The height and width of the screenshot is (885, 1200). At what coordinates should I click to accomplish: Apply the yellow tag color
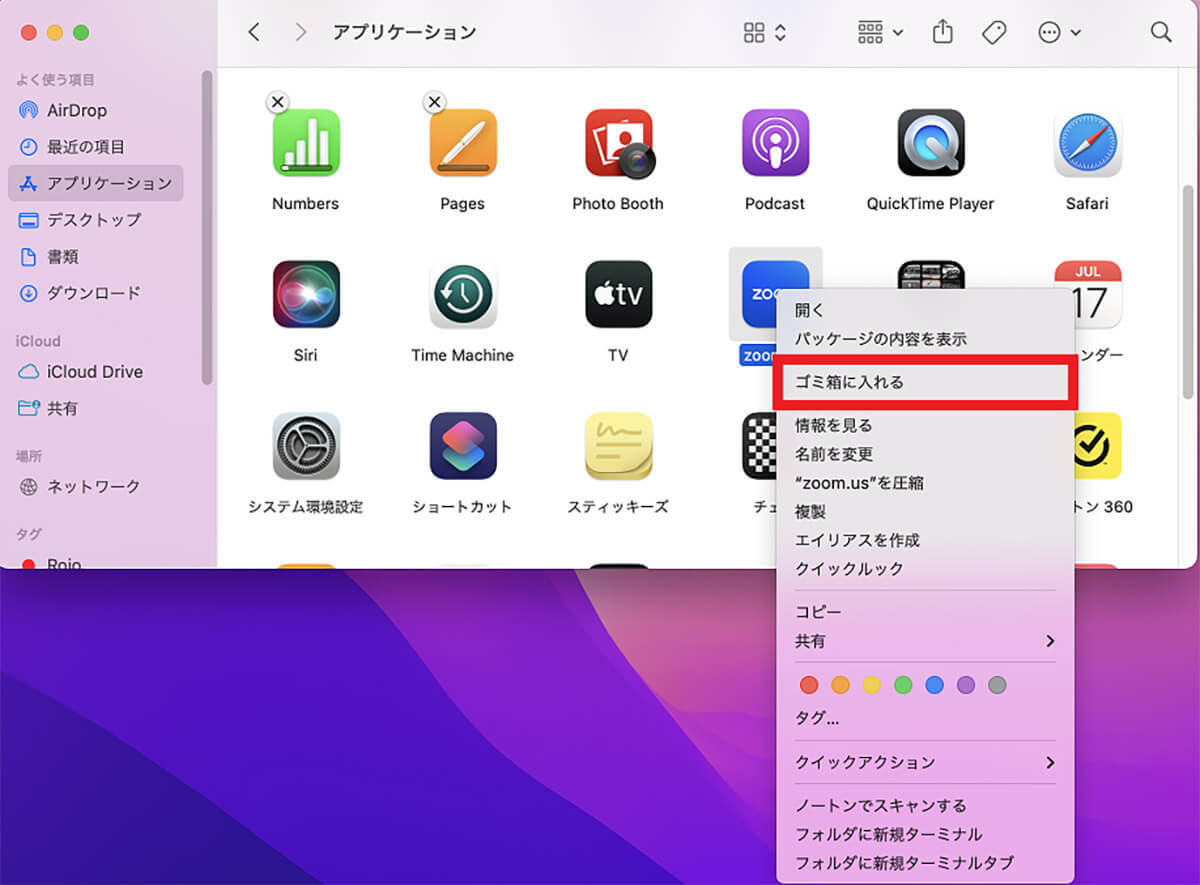(872, 685)
